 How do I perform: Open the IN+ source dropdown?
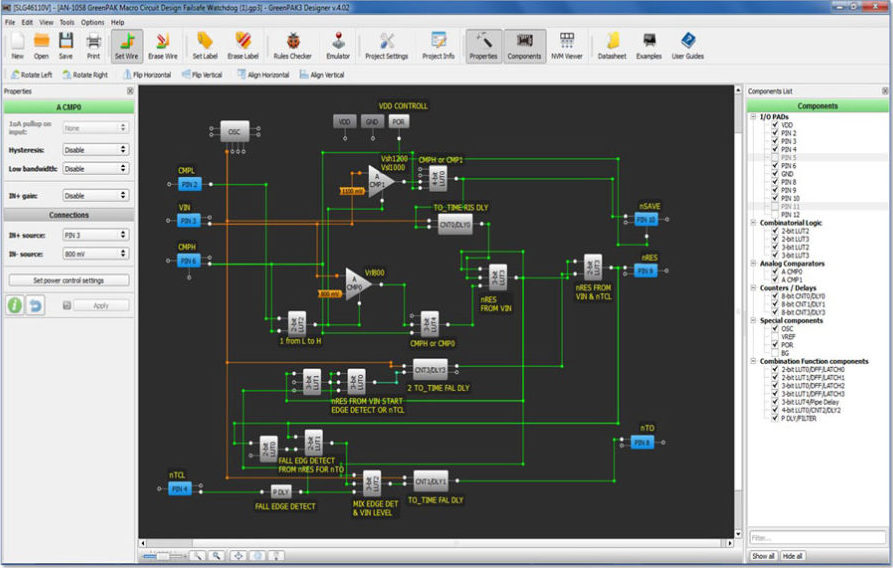(x=95, y=235)
